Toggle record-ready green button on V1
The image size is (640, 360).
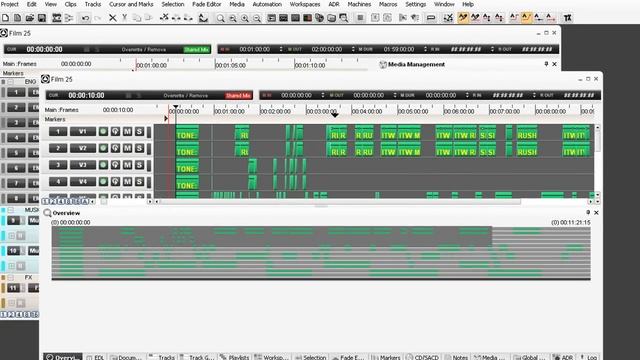(103, 131)
